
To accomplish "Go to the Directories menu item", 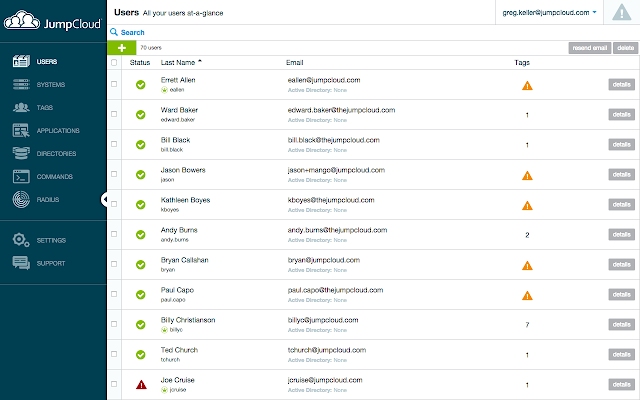I will [x=56, y=153].
